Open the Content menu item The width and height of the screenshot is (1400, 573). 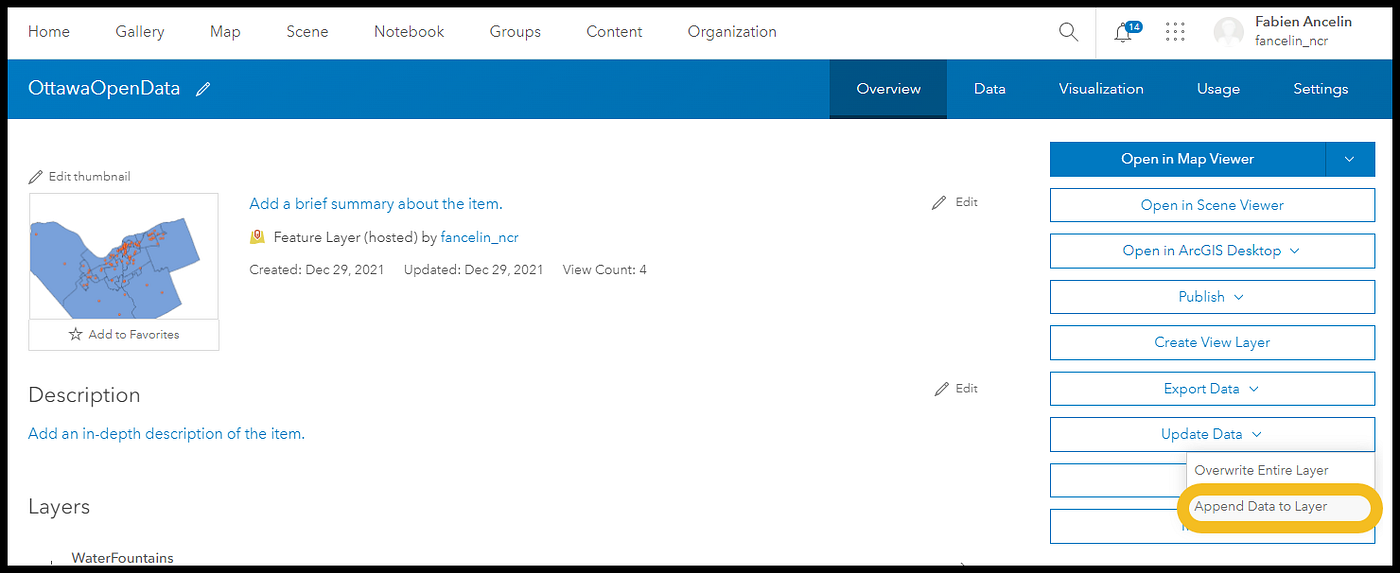(614, 32)
